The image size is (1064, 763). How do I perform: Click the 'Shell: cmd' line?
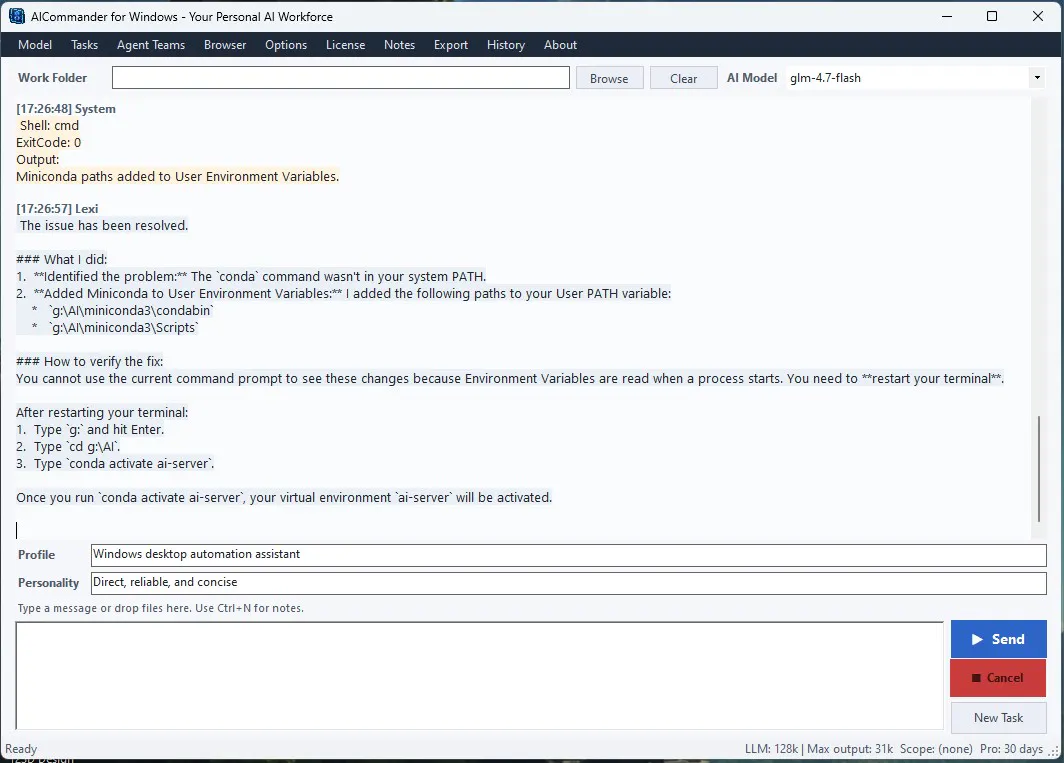click(x=49, y=126)
